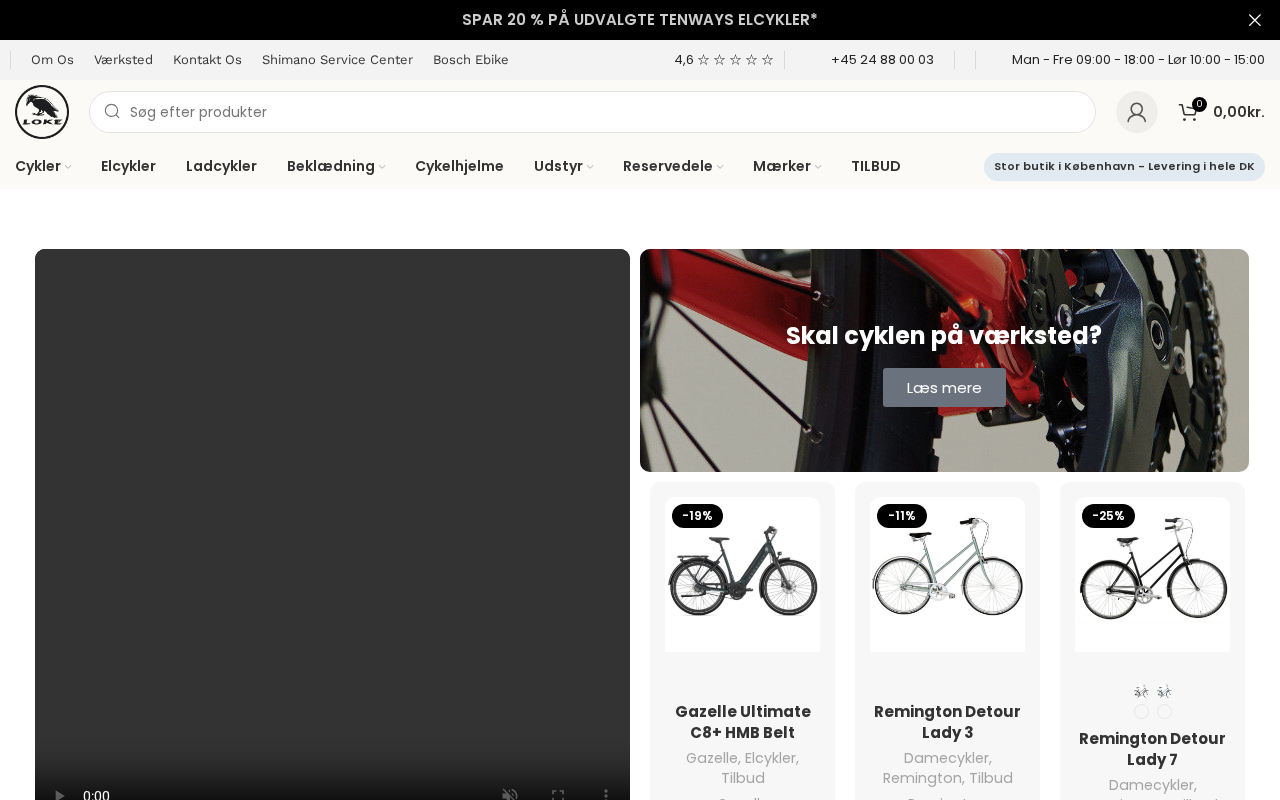Image resolution: width=1280 pixels, height=800 pixels.
Task: Open the Kontakt Os page
Action: (207, 60)
